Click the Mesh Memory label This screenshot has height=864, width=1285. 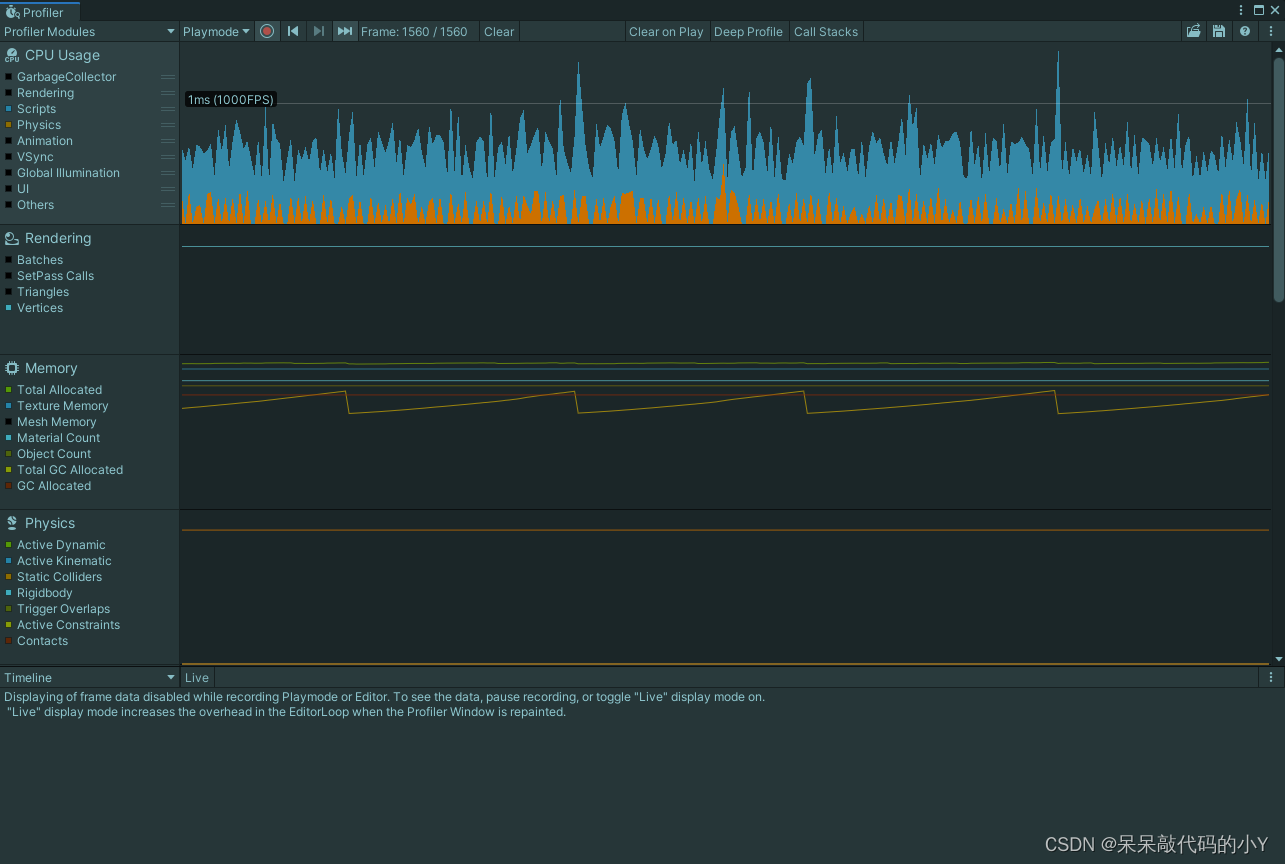point(56,422)
